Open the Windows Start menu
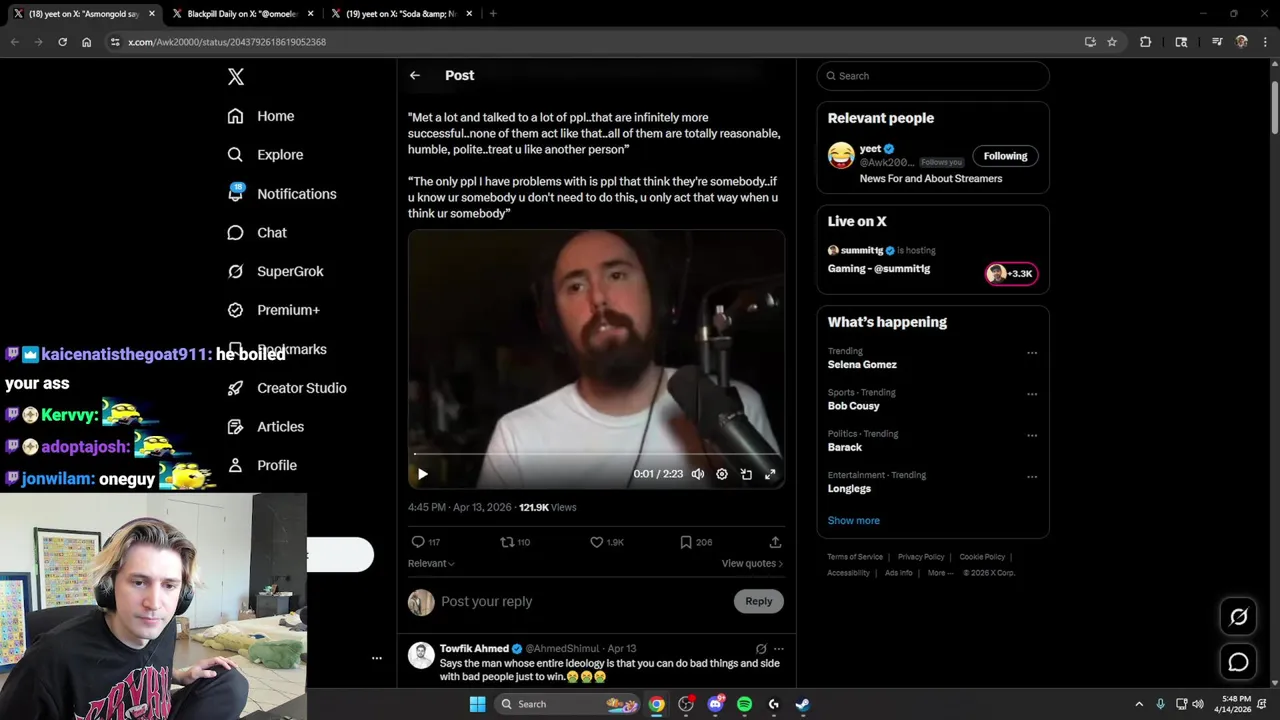The image size is (1280, 720). (x=477, y=704)
